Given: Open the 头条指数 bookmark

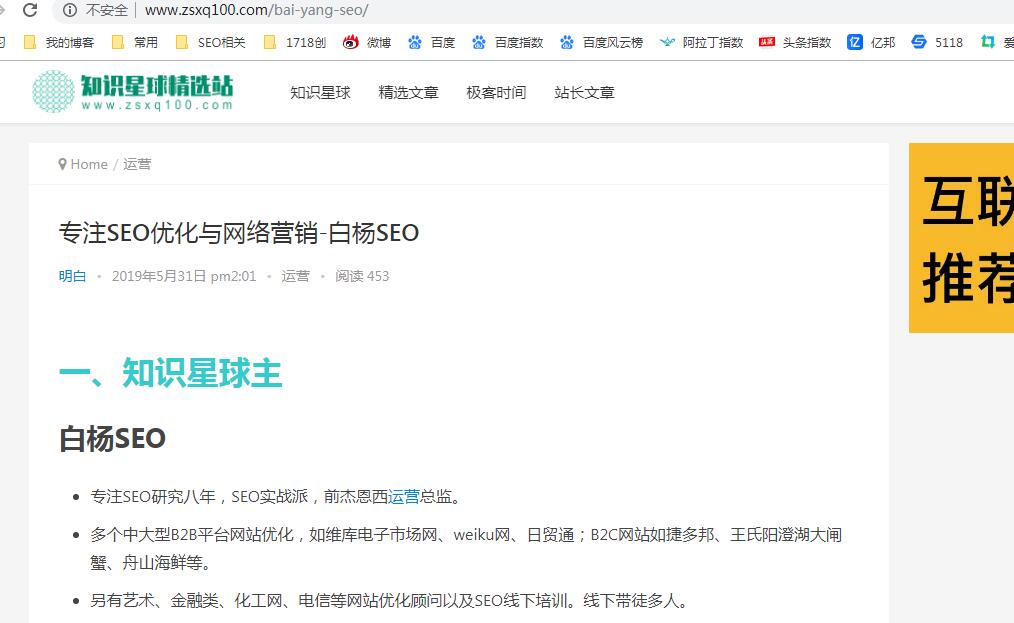Looking at the screenshot, I should coord(795,42).
